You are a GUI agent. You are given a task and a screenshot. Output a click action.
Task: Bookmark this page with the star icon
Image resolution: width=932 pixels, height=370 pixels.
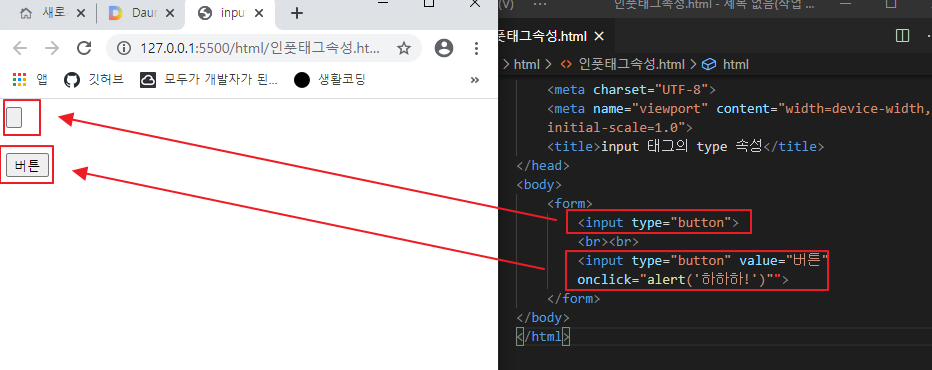point(404,48)
